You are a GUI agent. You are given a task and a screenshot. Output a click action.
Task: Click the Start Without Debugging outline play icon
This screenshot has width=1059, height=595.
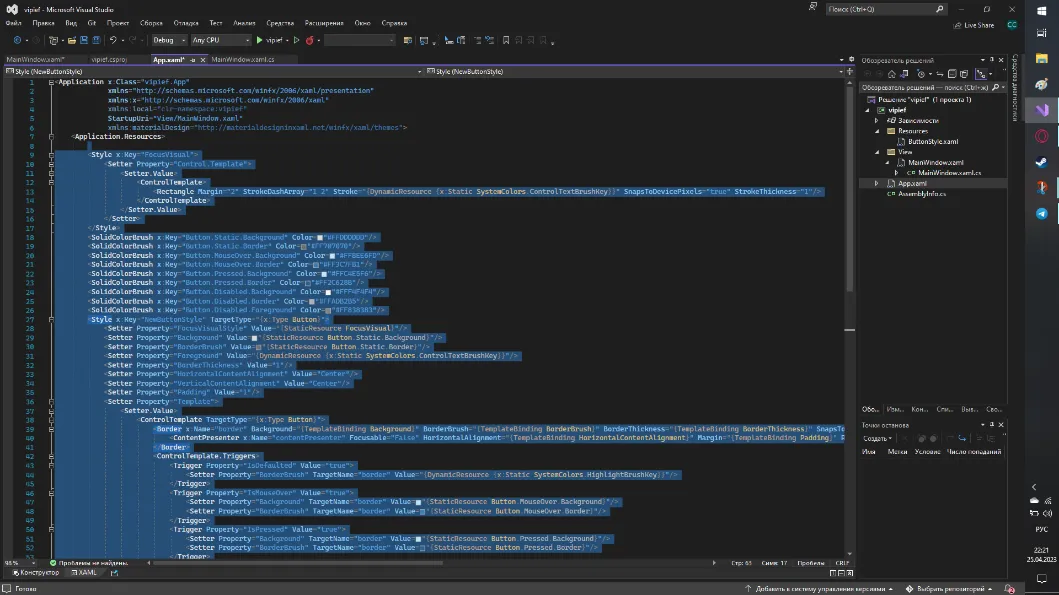[x=296, y=41]
